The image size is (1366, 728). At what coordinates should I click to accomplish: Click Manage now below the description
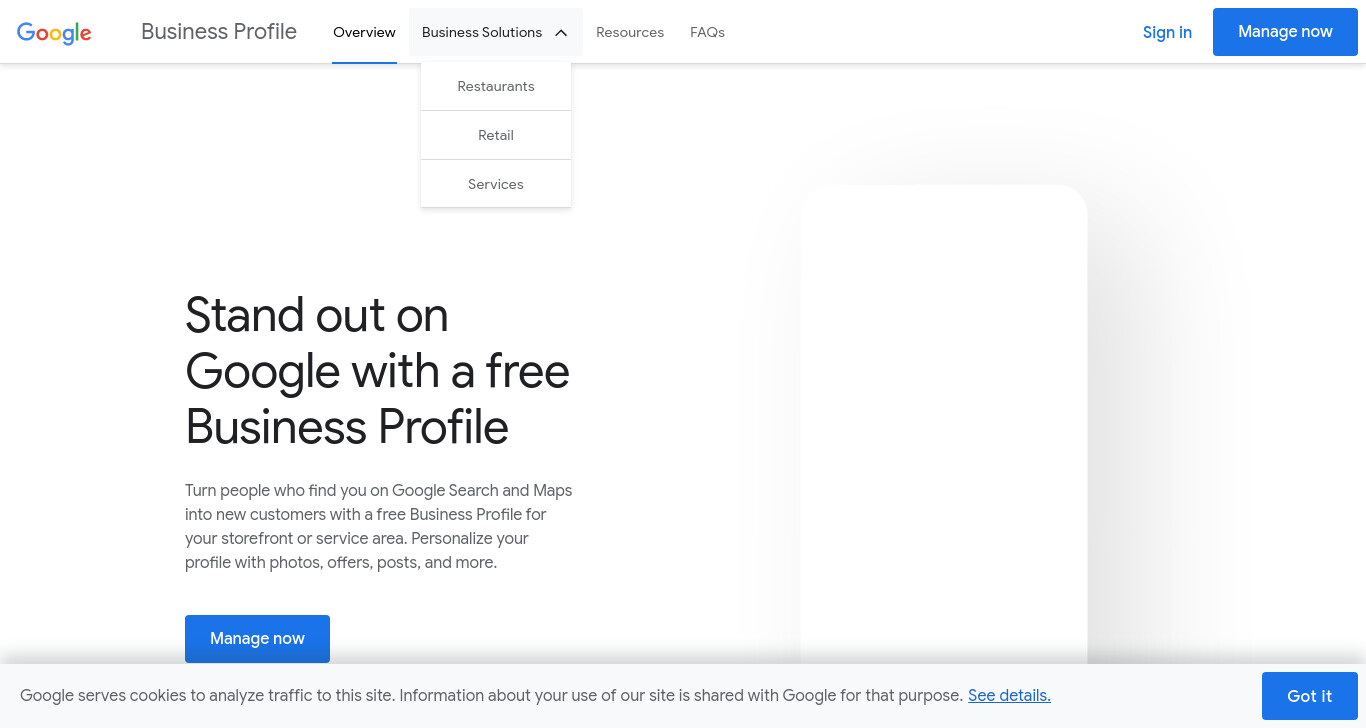click(257, 639)
